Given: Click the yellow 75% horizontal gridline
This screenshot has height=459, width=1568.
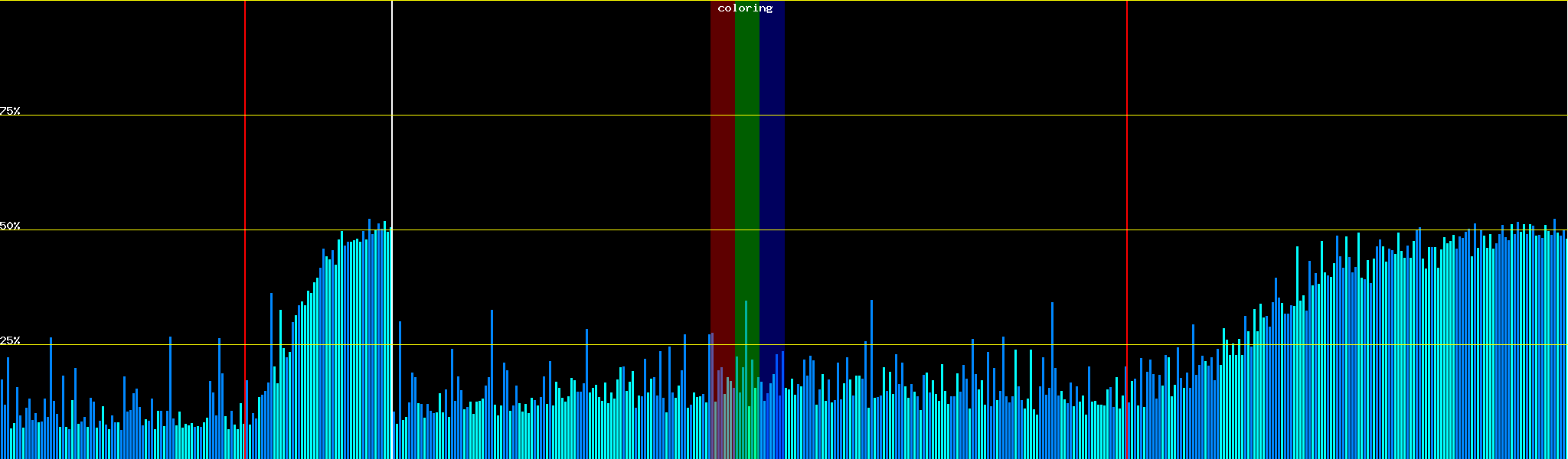Looking at the screenshot, I should (919, 116).
